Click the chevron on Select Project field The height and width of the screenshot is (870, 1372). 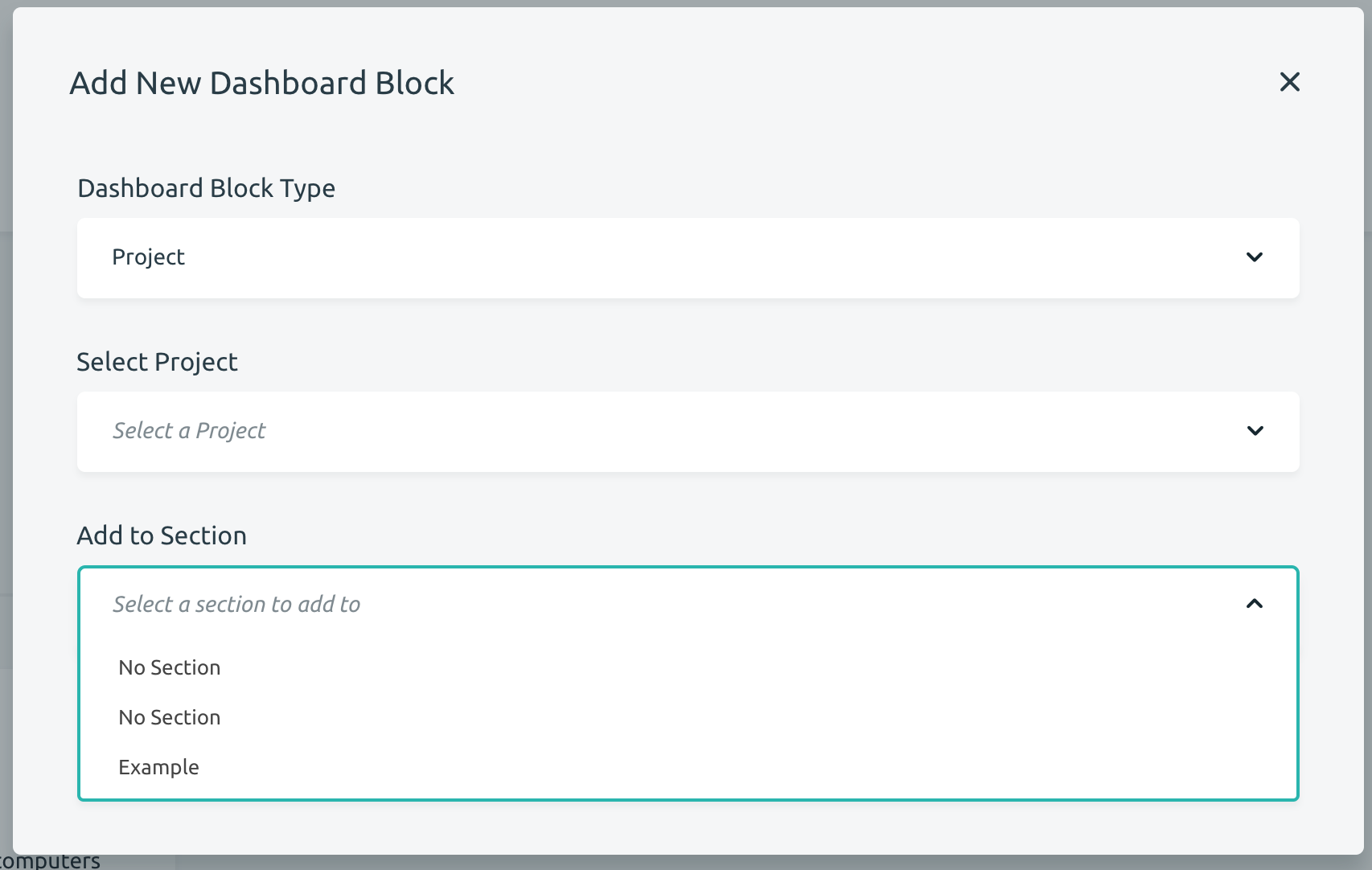[1255, 431]
